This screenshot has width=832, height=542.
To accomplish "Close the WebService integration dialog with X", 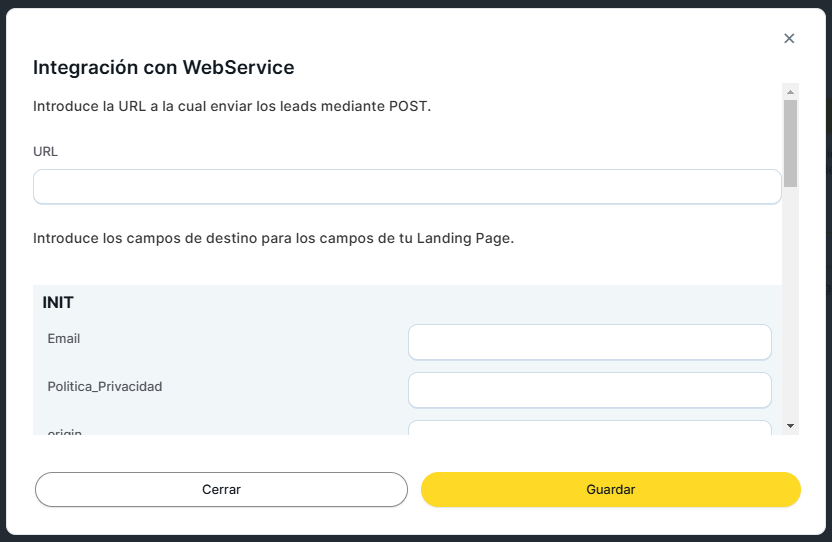I will point(789,39).
